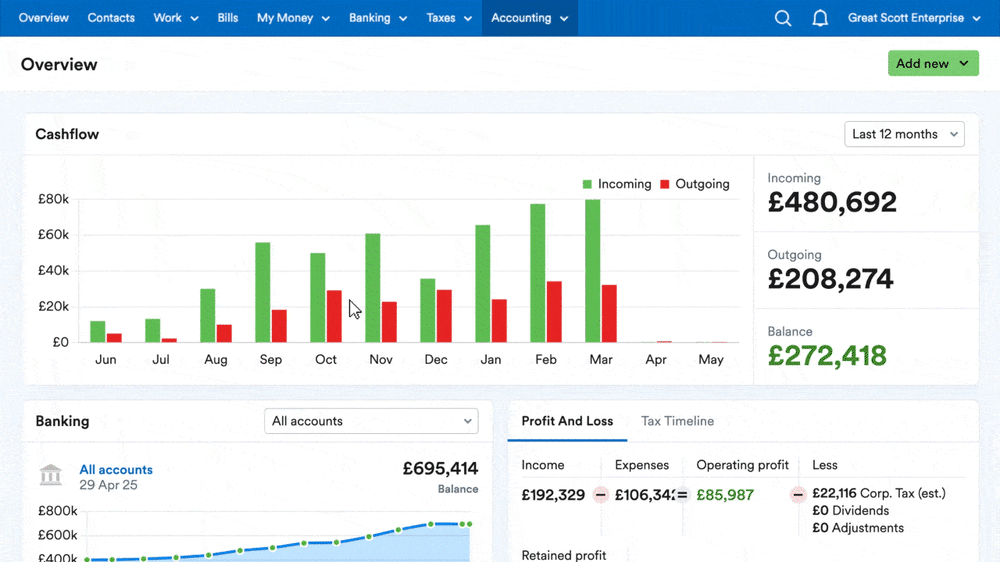The width and height of the screenshot is (1000, 562).
Task: Open Great Scott Enterprise account menu
Action: coord(913,18)
